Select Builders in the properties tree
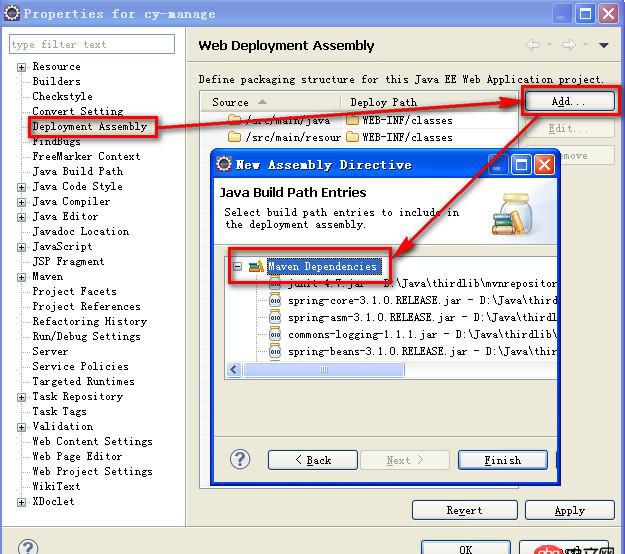625x554 pixels. coord(56,81)
